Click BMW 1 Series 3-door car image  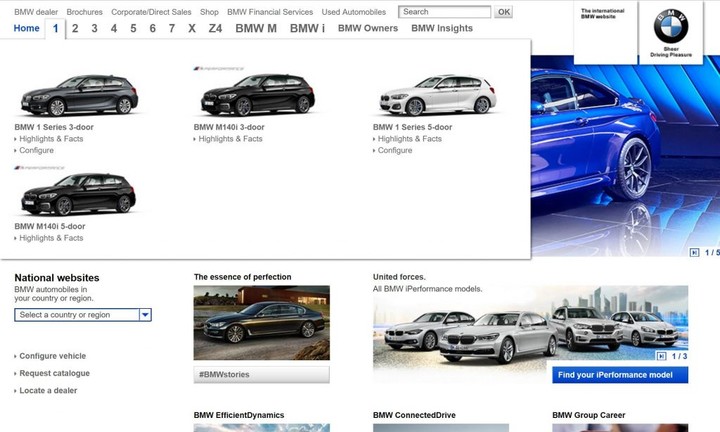click(79, 95)
